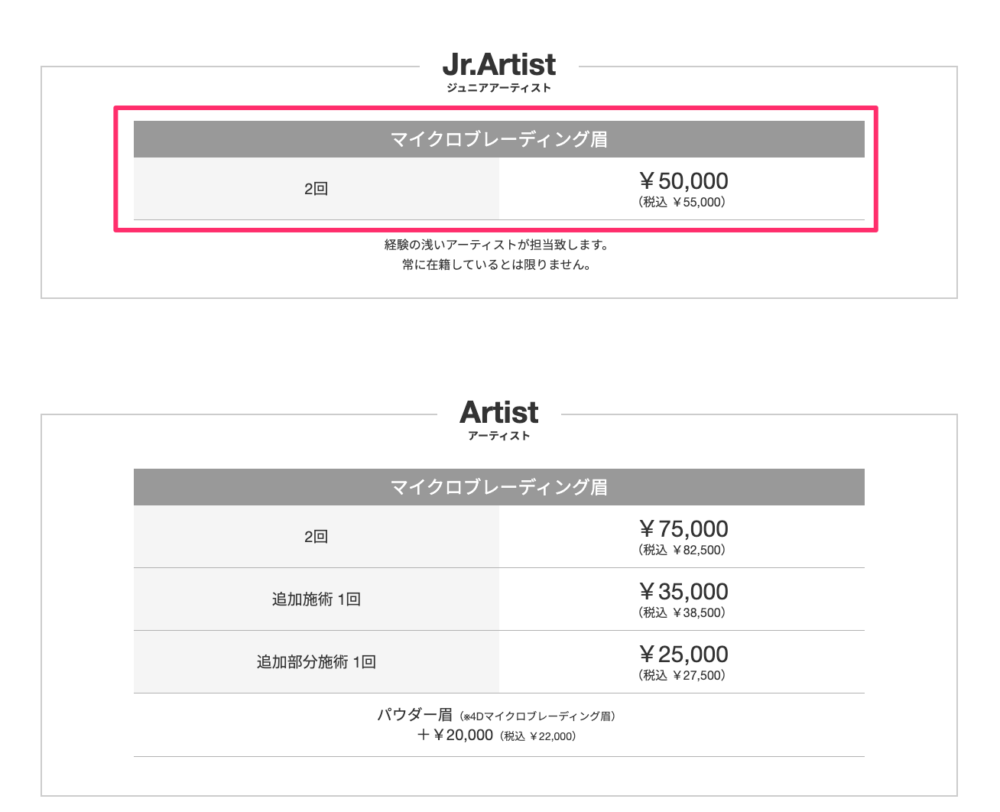The image size is (1000, 812).
Task: Select the ￥25,000 price
Action: tap(682, 654)
